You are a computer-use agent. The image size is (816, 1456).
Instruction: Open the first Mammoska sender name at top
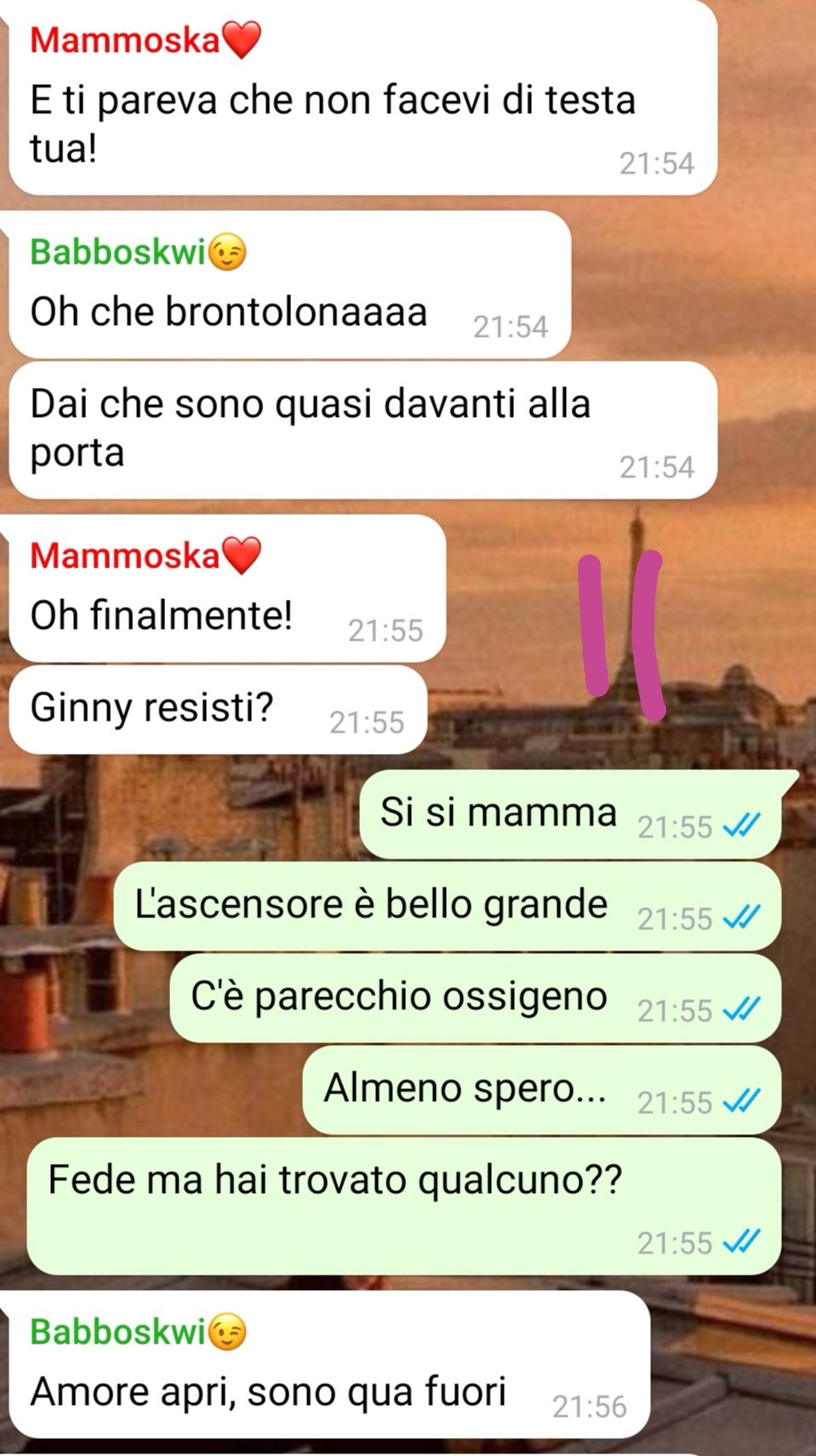(x=125, y=40)
